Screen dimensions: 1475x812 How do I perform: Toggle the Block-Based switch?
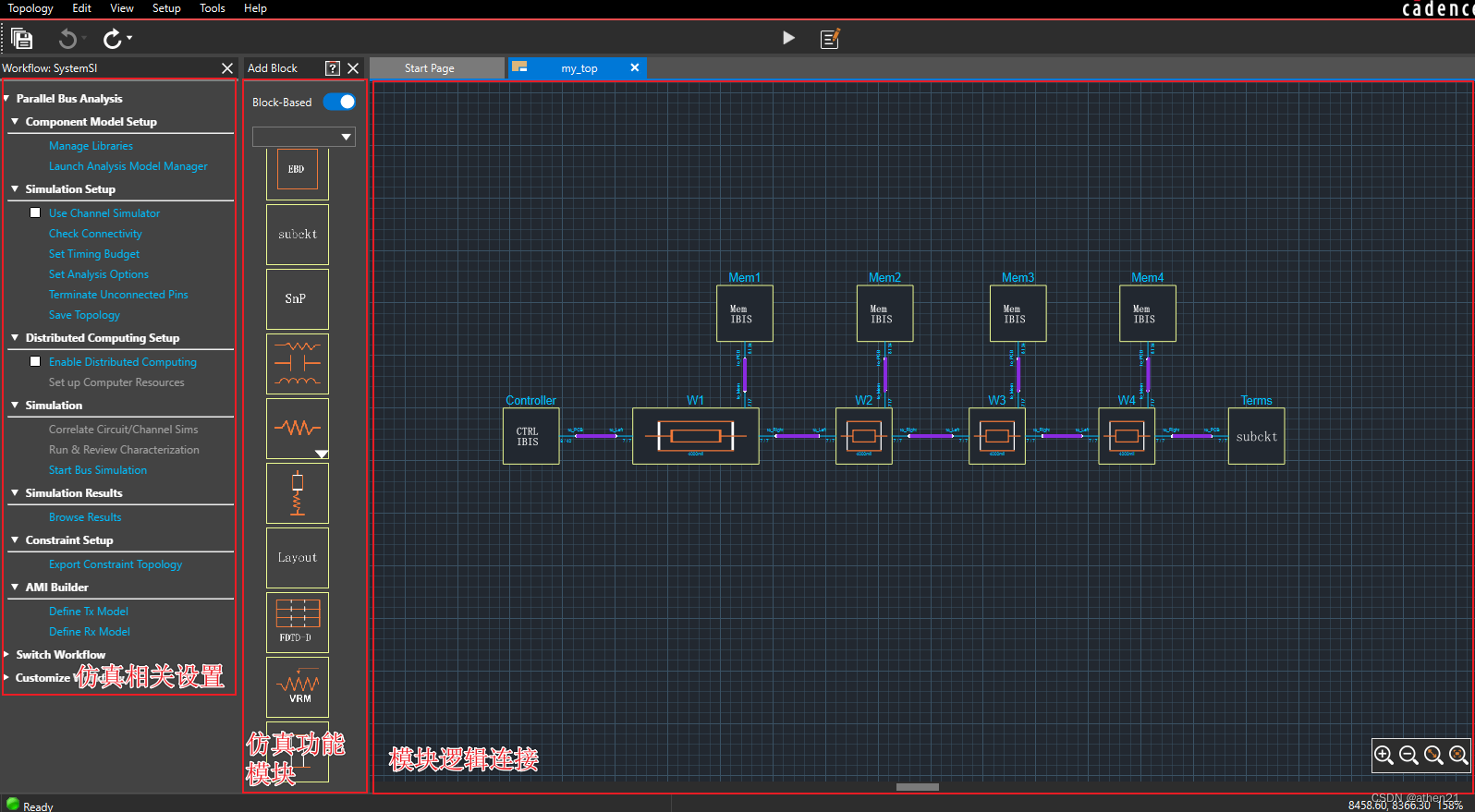339,102
